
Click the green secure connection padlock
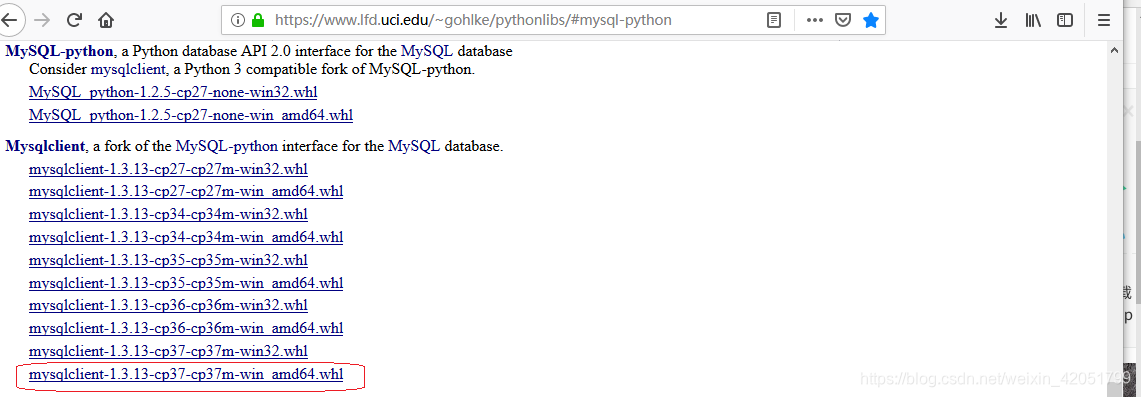click(x=258, y=20)
